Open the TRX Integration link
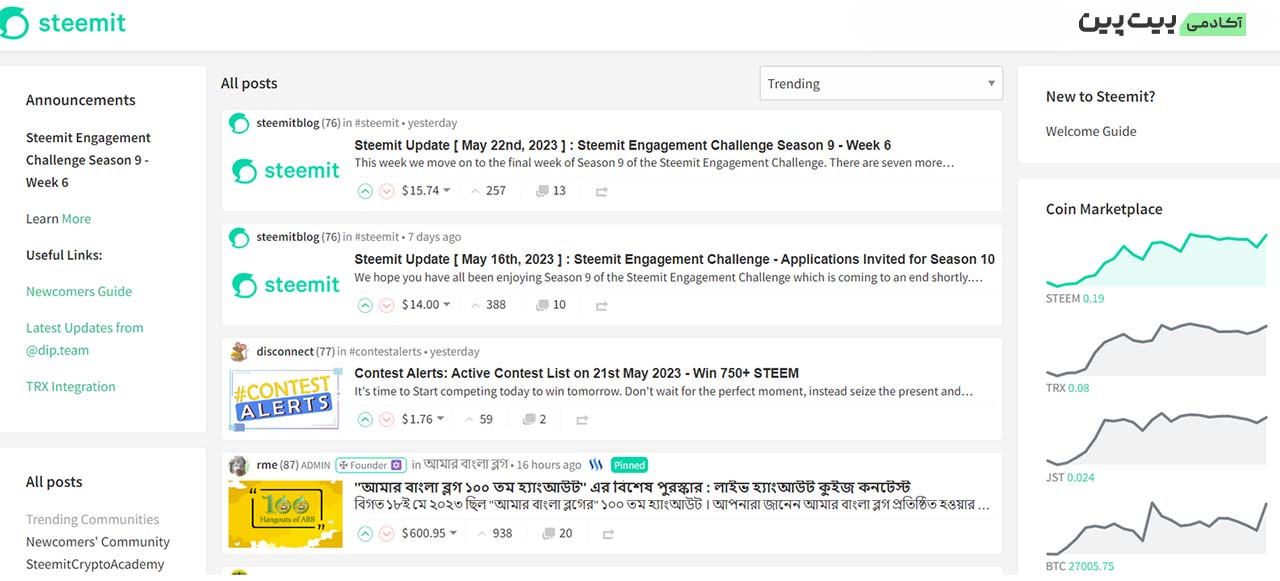Image resolution: width=1280 pixels, height=581 pixels. (71, 387)
